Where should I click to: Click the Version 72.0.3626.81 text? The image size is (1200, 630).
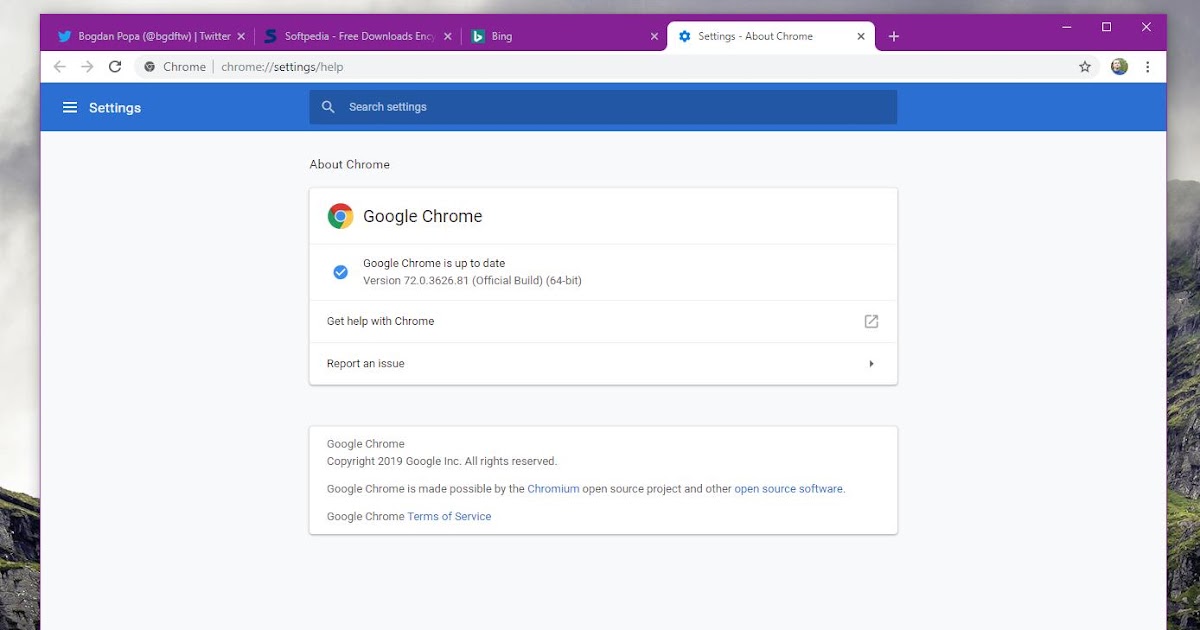[472, 281]
